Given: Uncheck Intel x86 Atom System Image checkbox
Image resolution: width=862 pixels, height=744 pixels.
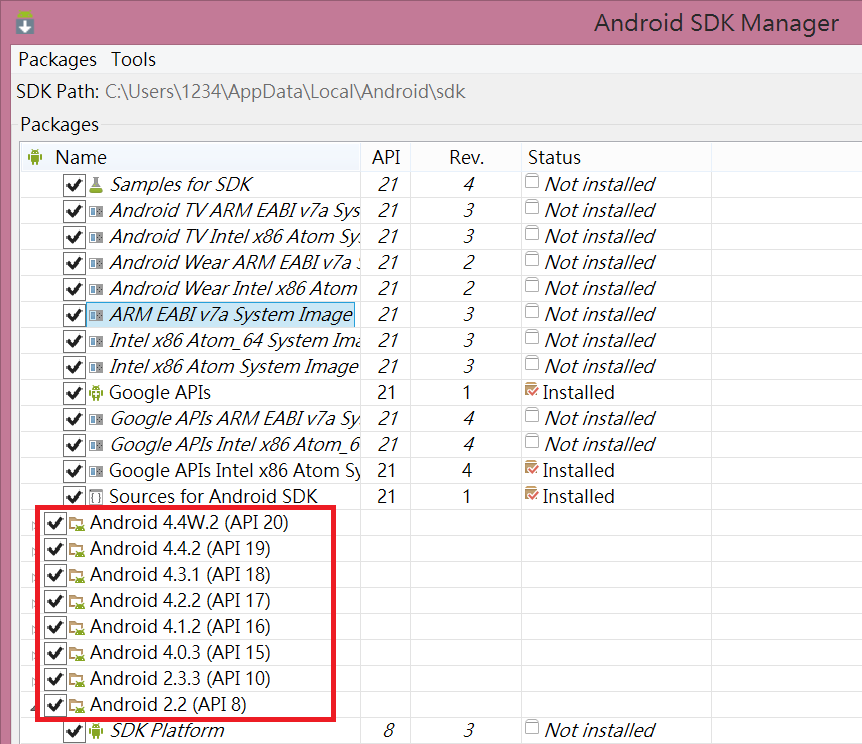Looking at the screenshot, I should point(74,367).
